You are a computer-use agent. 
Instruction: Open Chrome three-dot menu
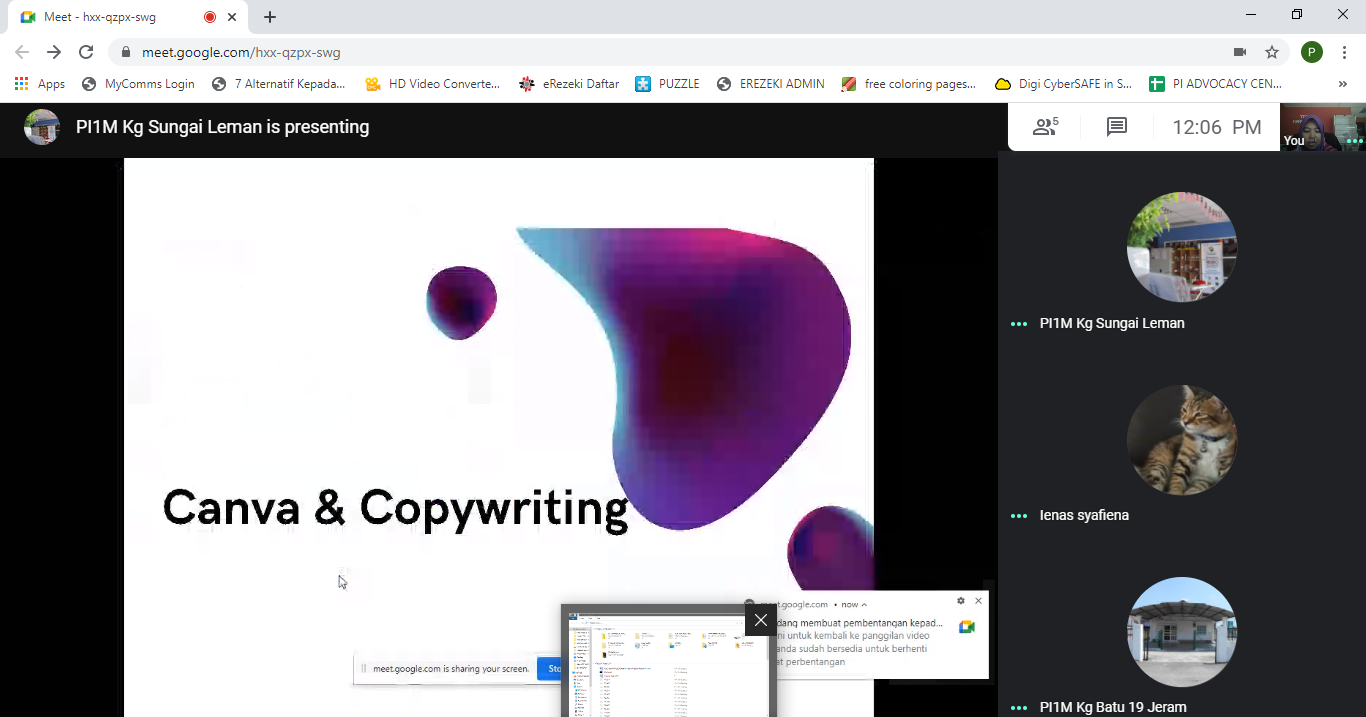1345,52
